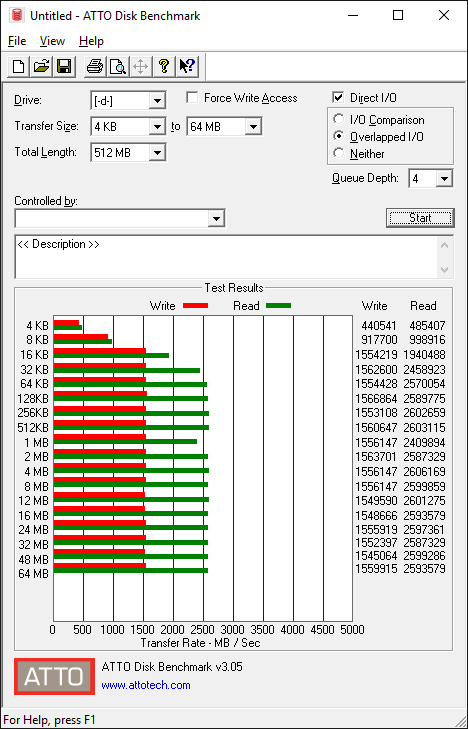Minimize the ATTO Disk Benchmark window
This screenshot has width=468, height=729.
355,15
